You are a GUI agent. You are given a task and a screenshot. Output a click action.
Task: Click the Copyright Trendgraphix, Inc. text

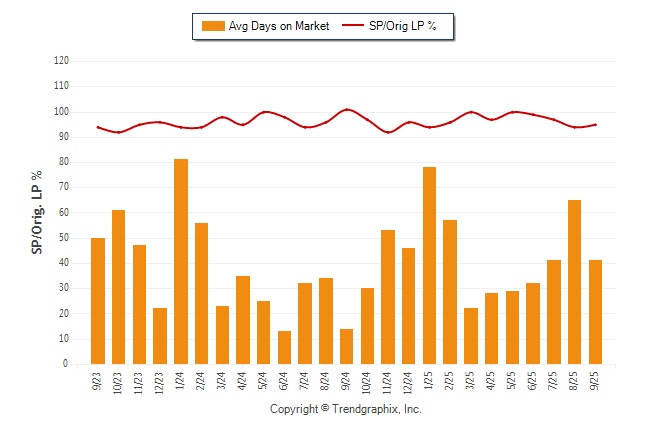click(x=346, y=409)
